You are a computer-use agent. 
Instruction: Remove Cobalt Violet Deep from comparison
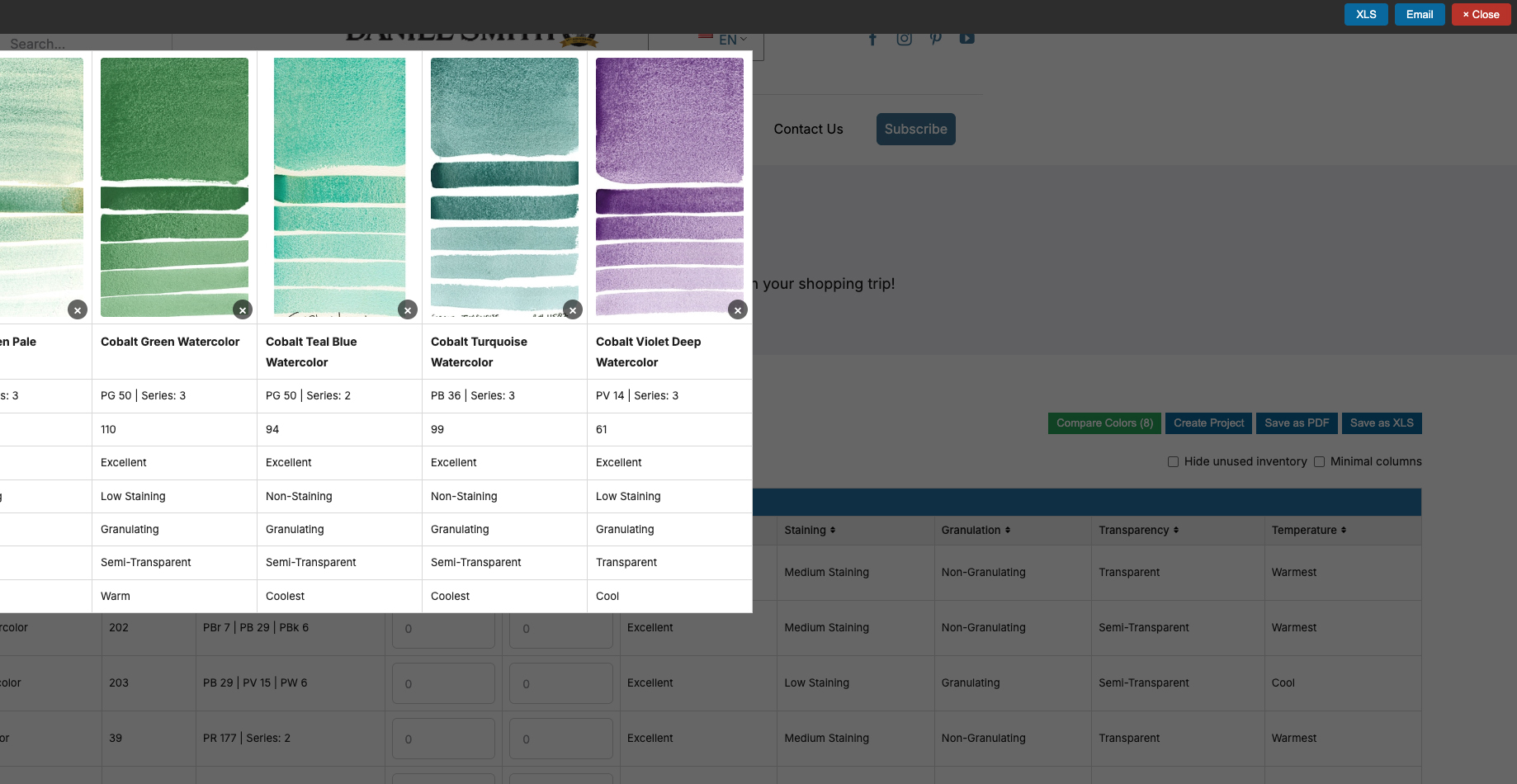pos(737,309)
